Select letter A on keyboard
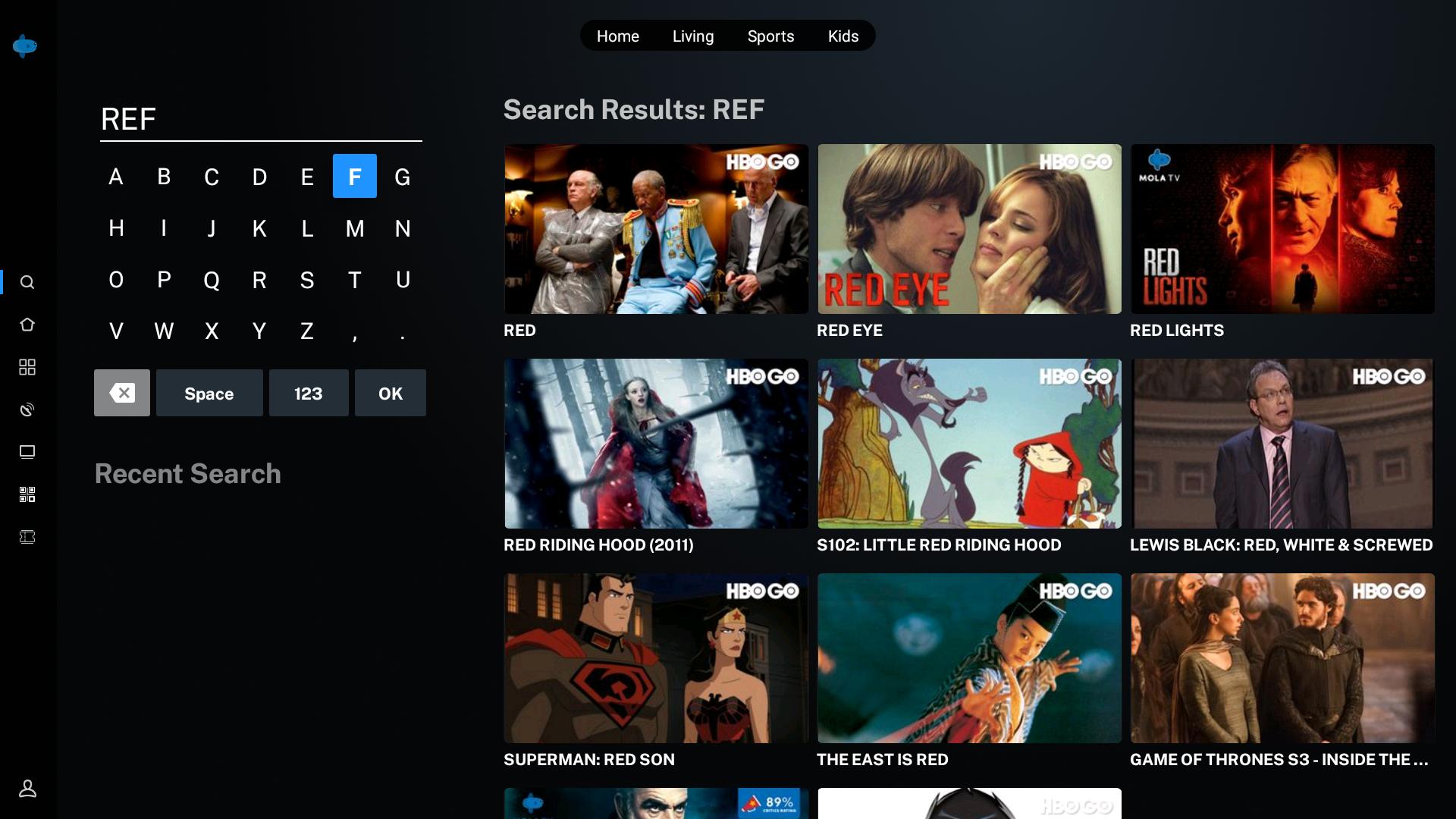The image size is (1456, 819). tap(116, 177)
